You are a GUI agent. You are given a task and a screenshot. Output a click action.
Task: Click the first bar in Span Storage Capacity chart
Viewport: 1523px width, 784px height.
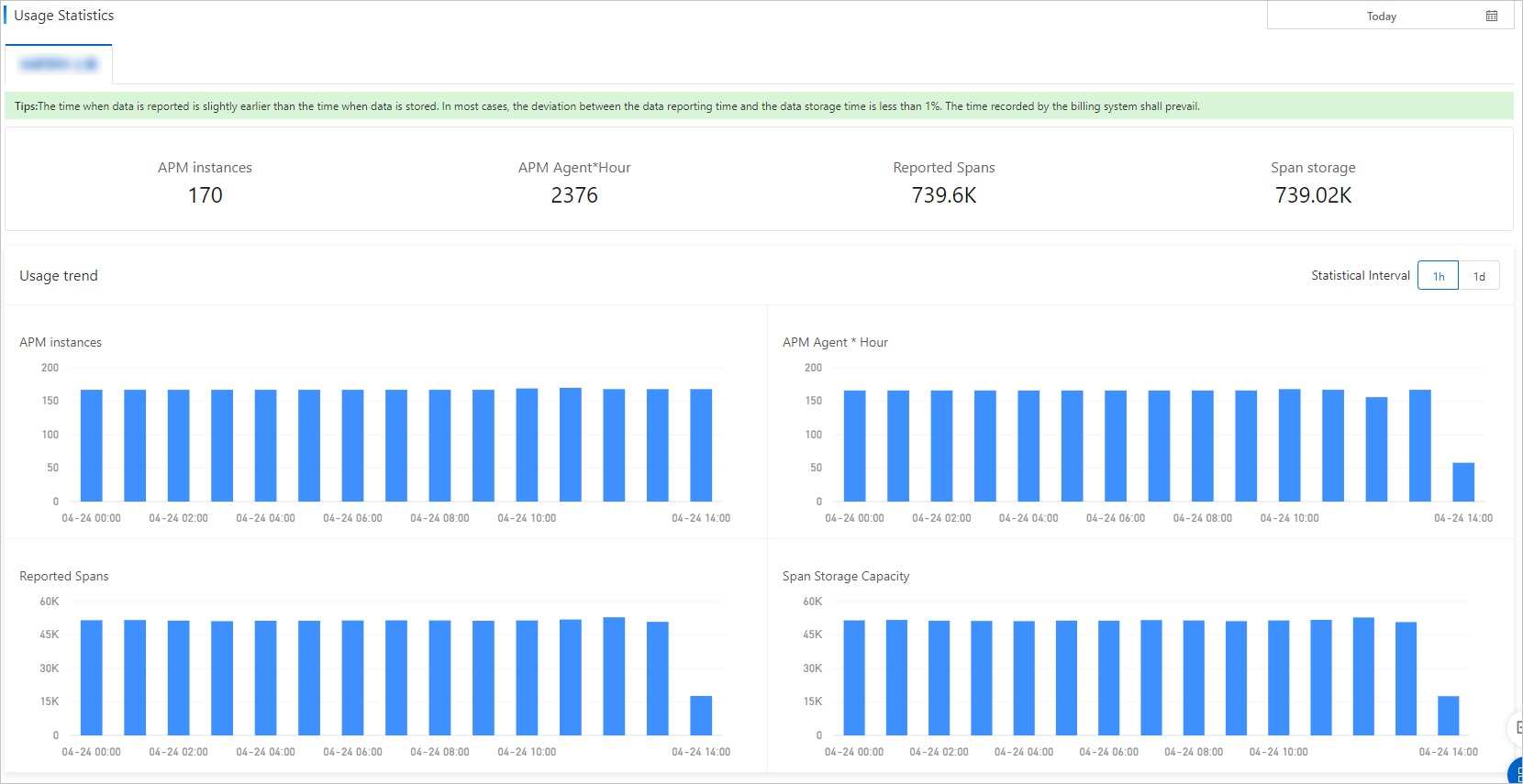(854, 678)
